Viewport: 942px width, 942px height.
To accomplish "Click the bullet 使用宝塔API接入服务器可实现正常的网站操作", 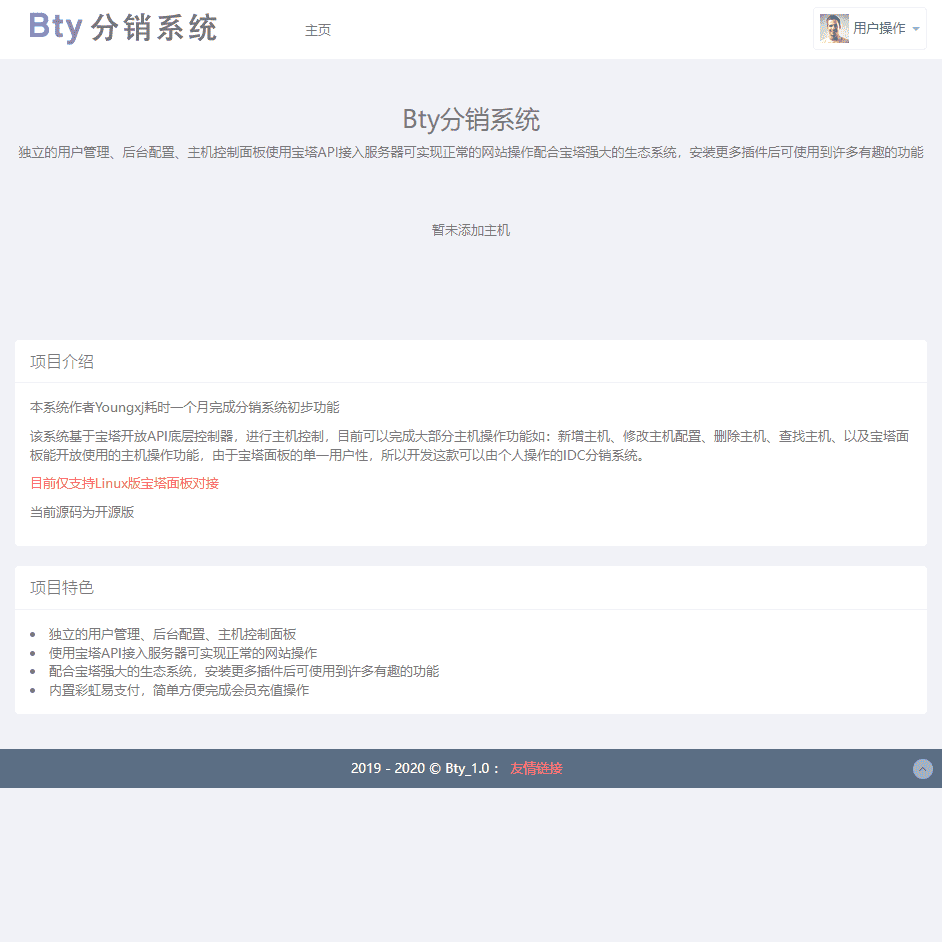I will [x=183, y=653].
